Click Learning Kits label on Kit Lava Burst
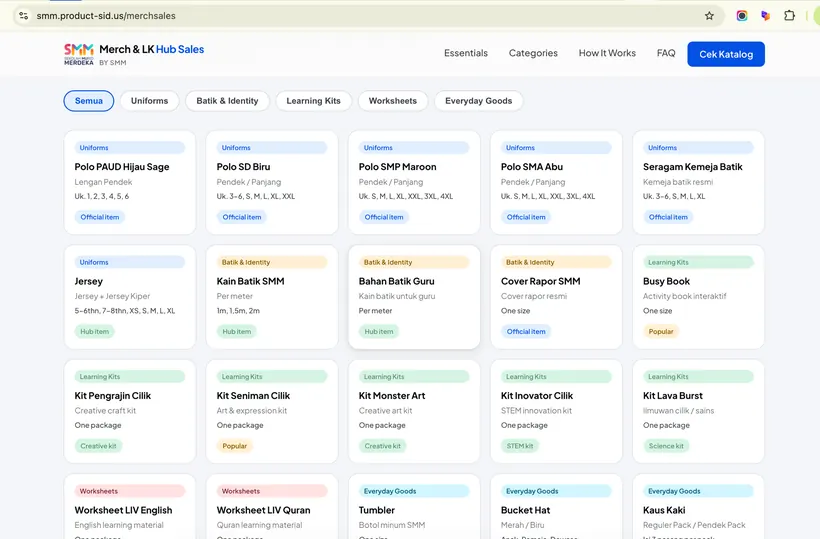The image size is (820, 539). pos(698,377)
